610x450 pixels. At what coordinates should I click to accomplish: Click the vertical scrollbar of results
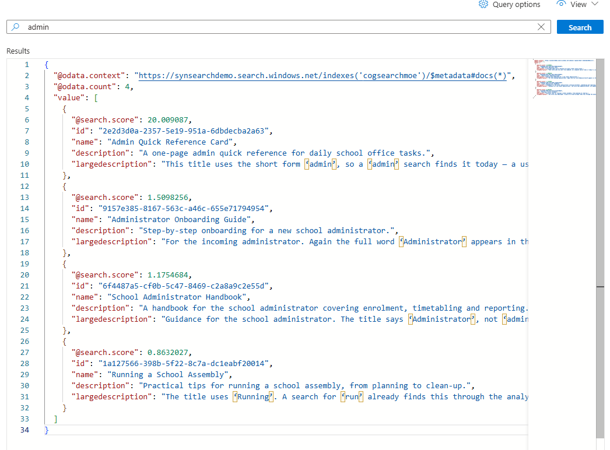pos(600,249)
